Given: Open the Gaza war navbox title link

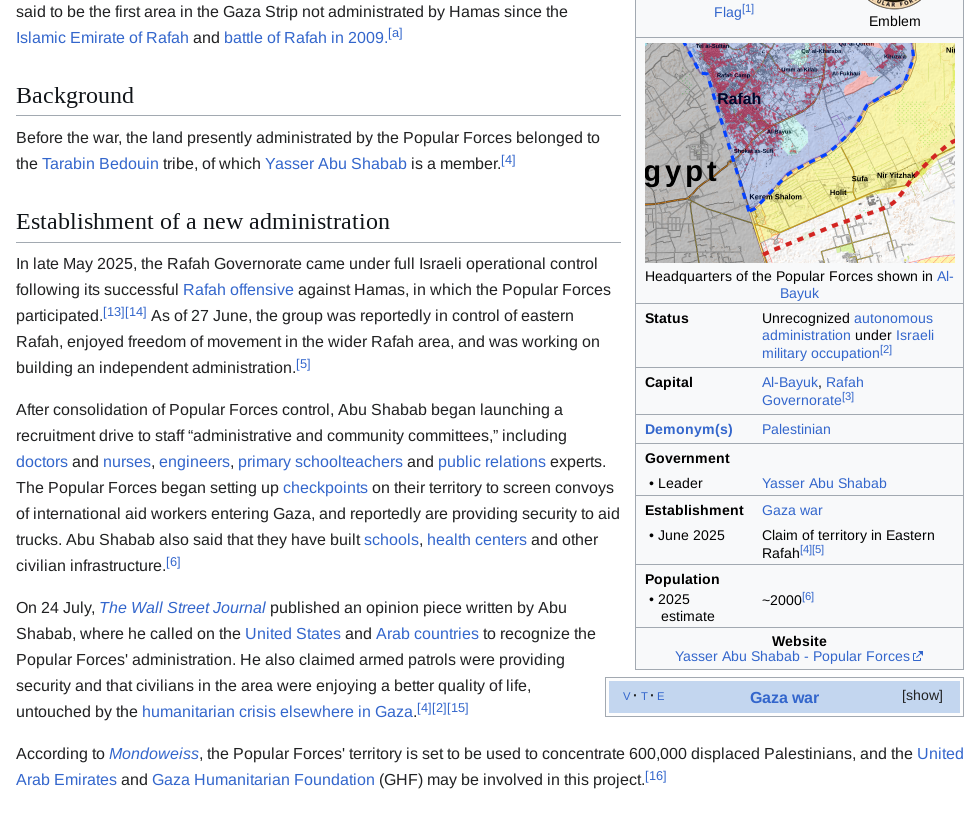Looking at the screenshot, I should click(x=783, y=698).
